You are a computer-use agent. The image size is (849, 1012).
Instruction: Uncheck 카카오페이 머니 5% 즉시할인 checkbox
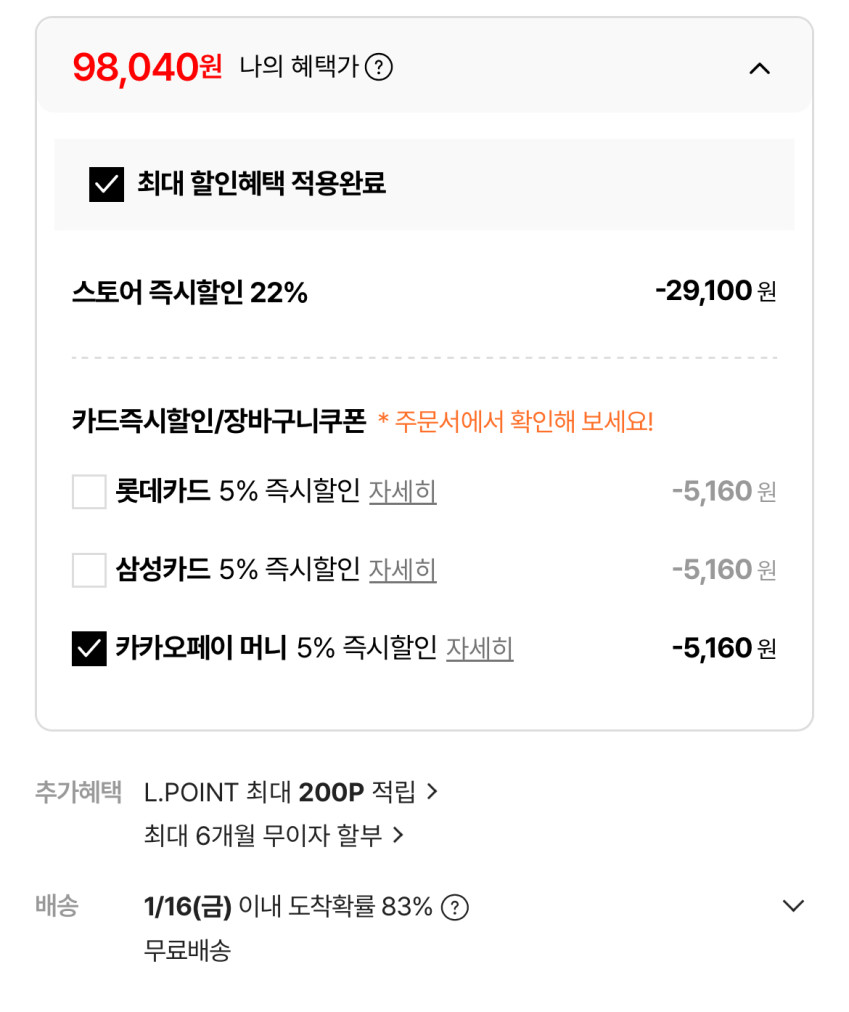tap(89, 649)
